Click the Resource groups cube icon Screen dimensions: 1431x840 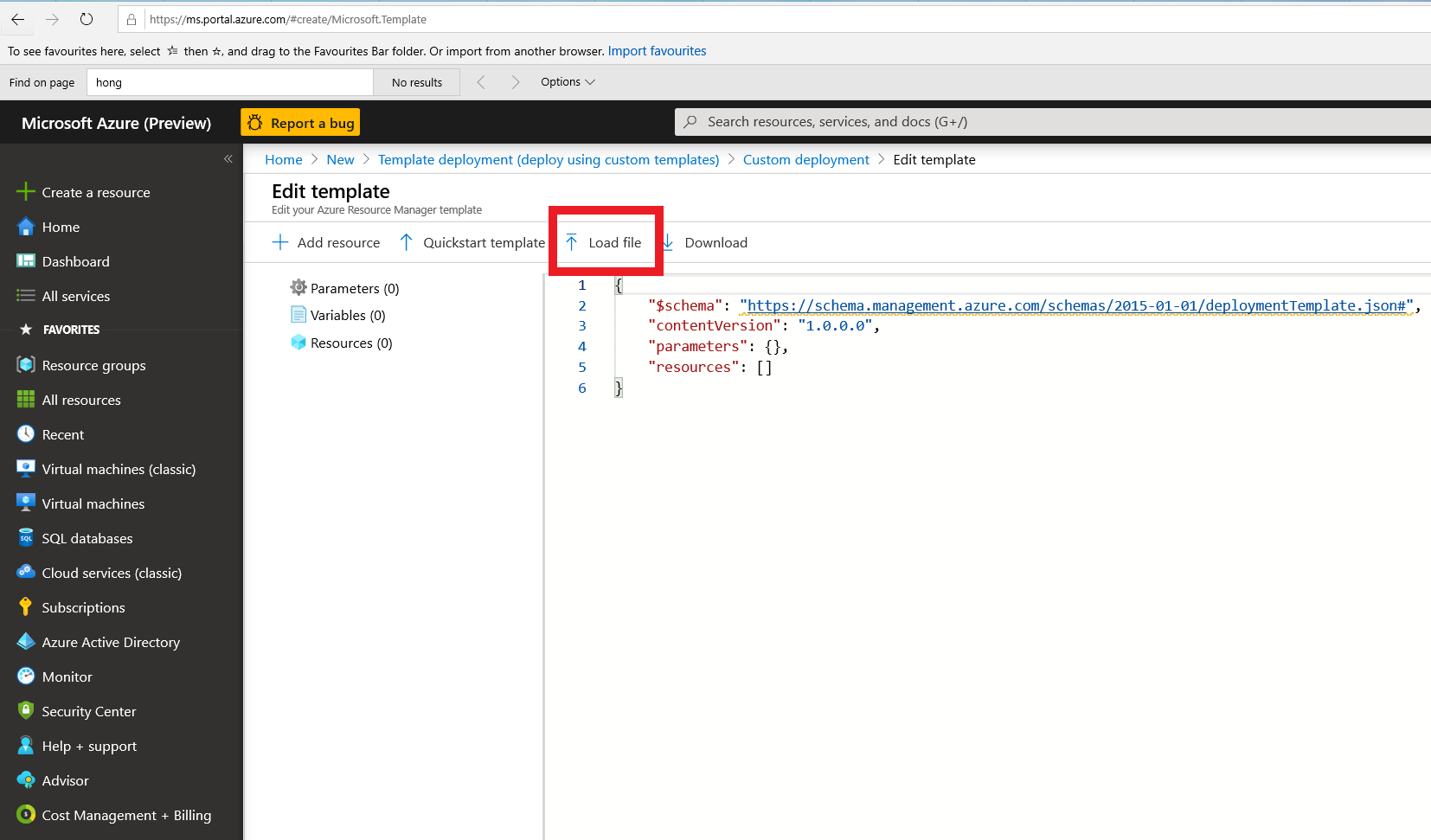tap(26, 365)
